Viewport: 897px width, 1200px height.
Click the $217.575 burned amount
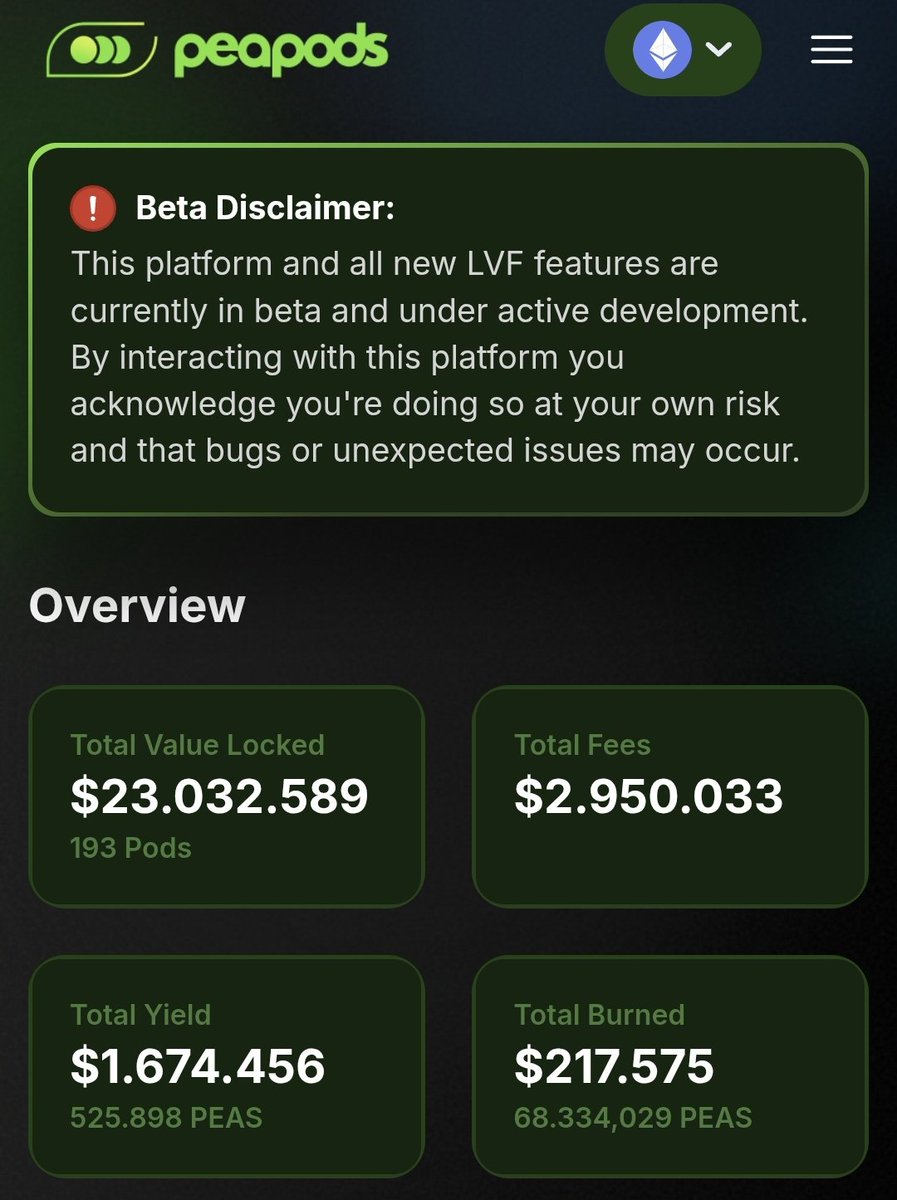point(614,1066)
